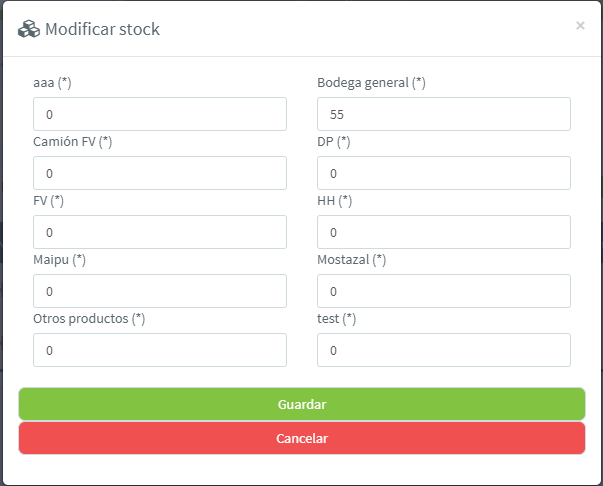Click the aaa stock input field
Image resolution: width=603 pixels, height=486 pixels.
[x=160, y=114]
